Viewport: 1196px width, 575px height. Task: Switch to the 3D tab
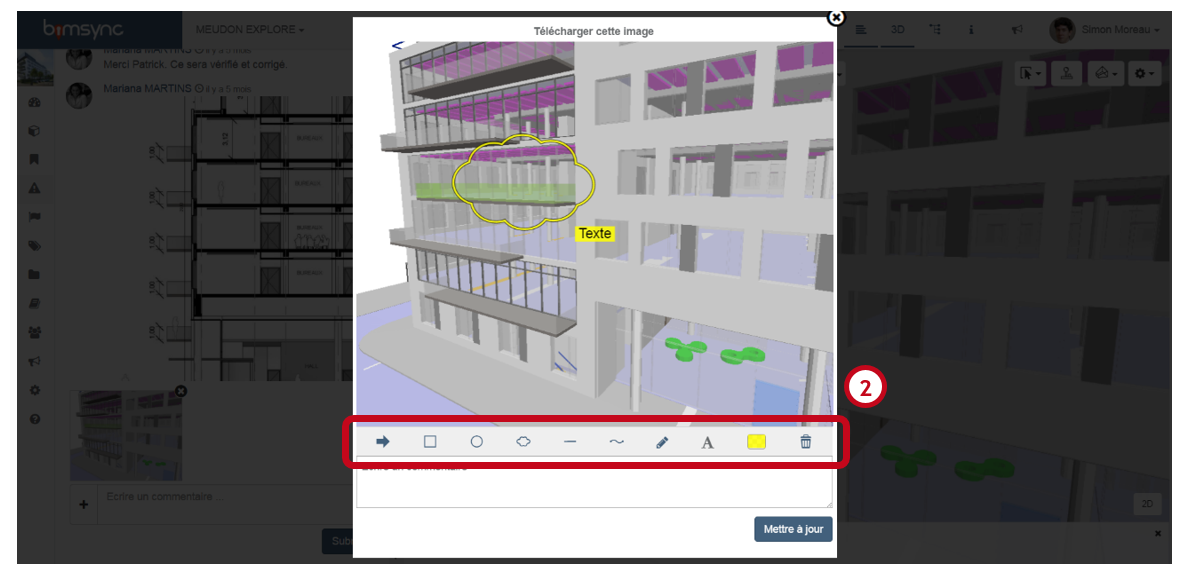tap(898, 30)
